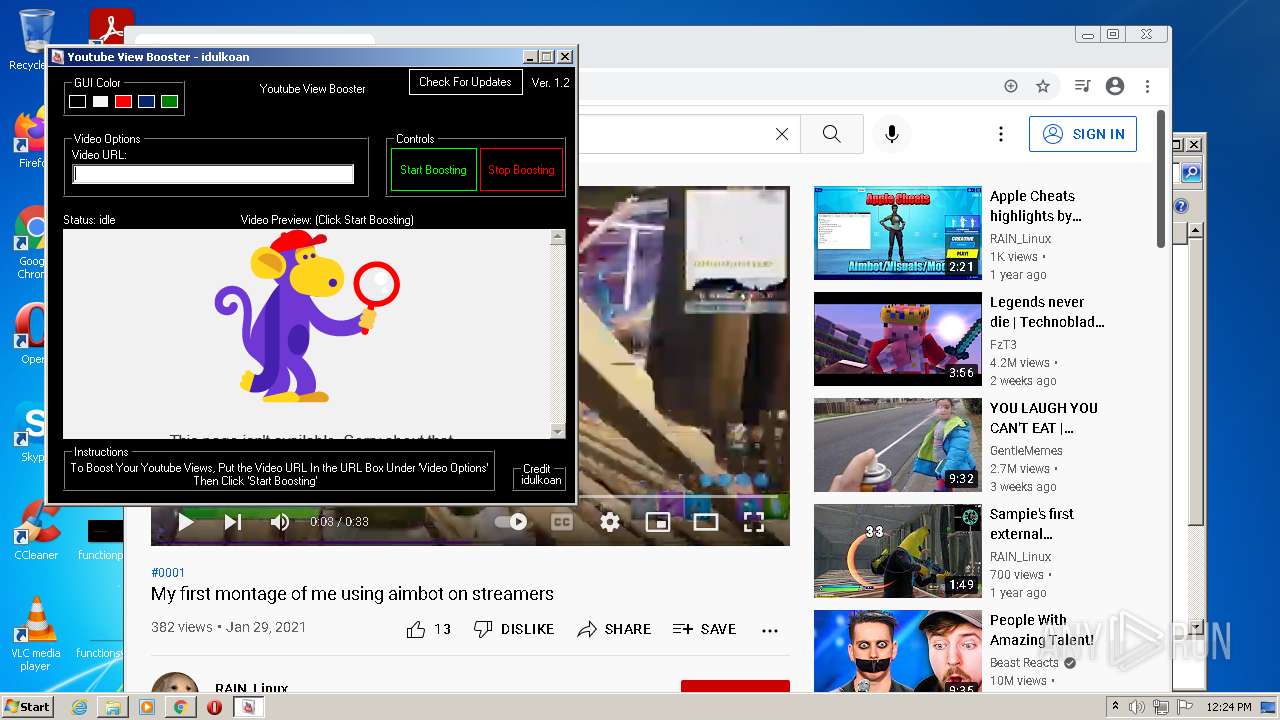Switch to the Youtube View Booster taskbar item
The width and height of the screenshot is (1280, 720).
248,707
